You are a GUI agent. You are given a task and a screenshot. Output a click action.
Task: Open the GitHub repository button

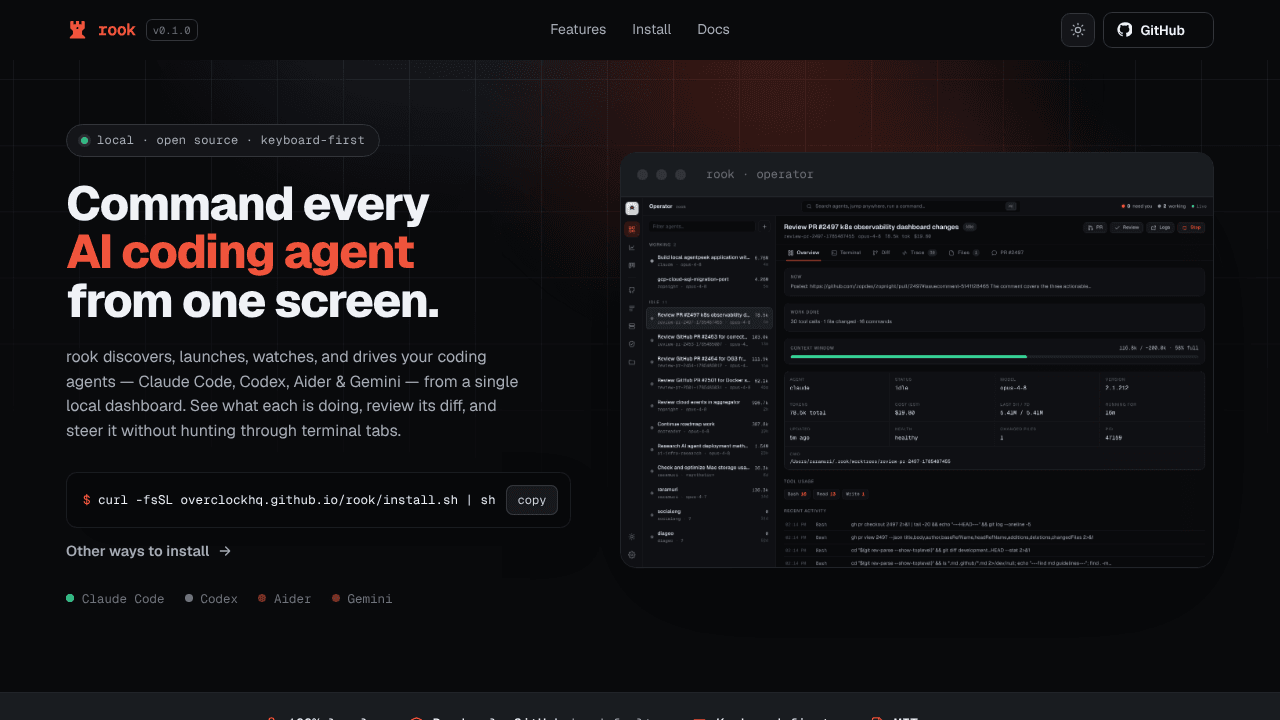1158,30
